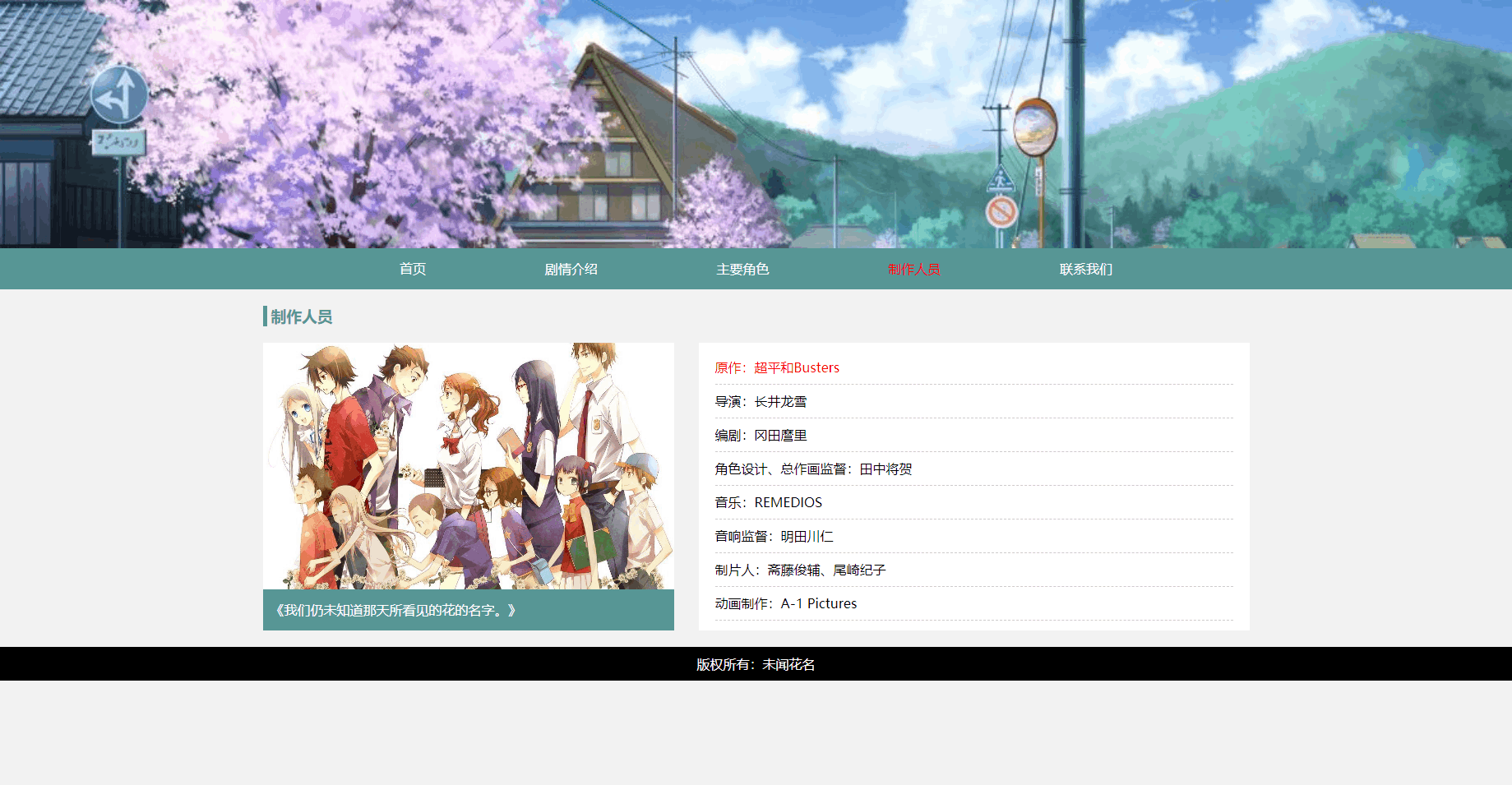This screenshot has width=1512, height=785.
Task: Open the 首页 navigation link
Action: (413, 269)
